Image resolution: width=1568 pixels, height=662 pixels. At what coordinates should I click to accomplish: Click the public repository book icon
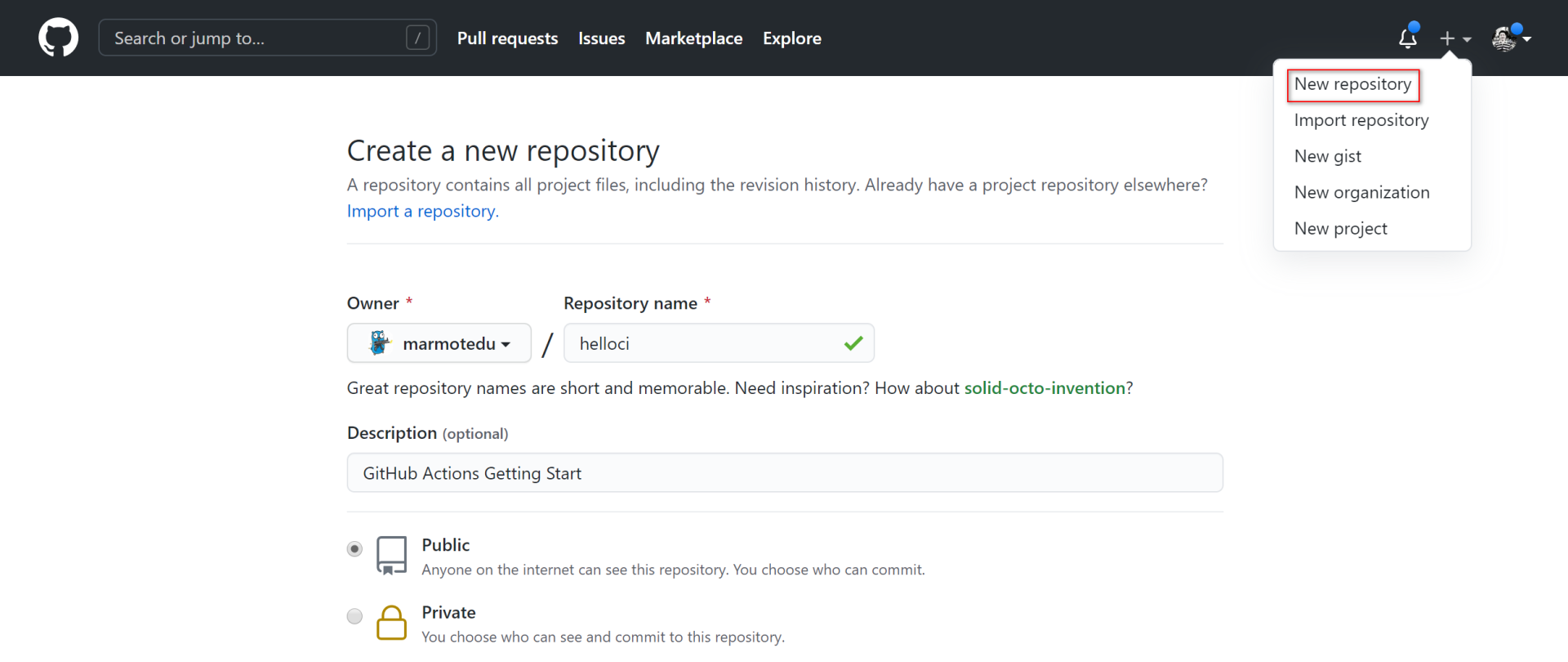pyautogui.click(x=391, y=556)
